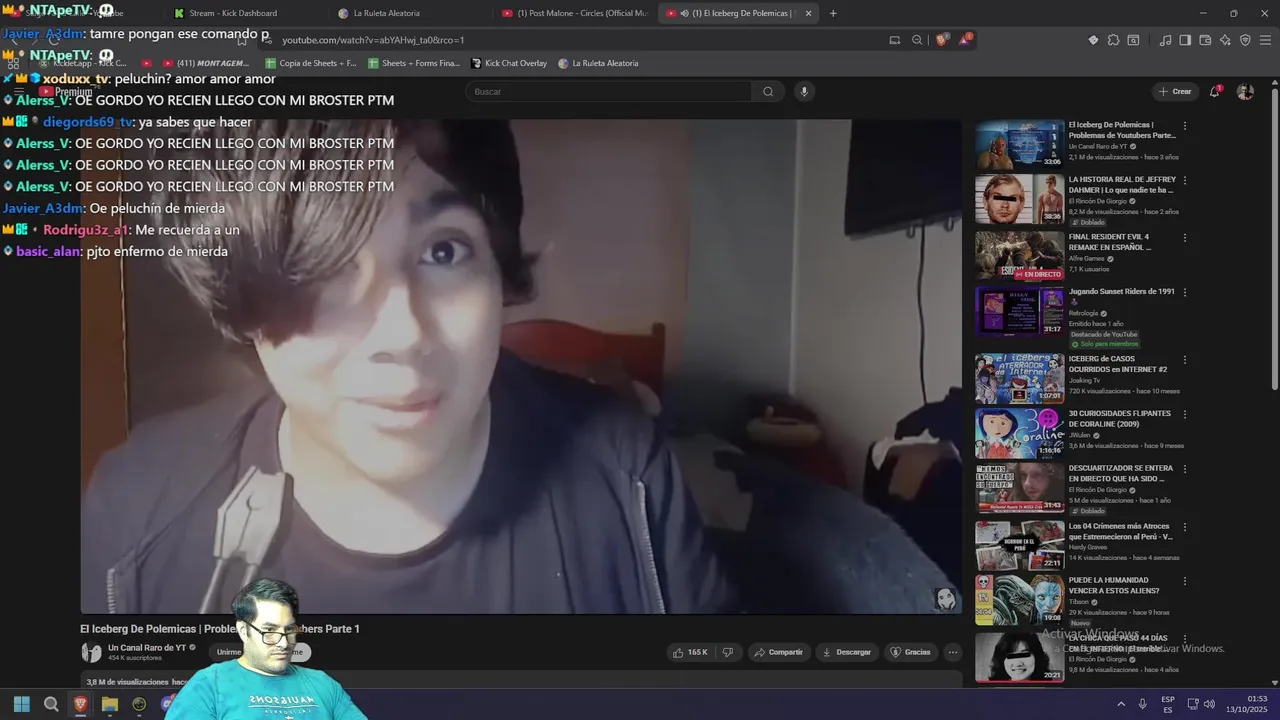Open 30 Curiosidades Flipantes de Coraline video
1280x720 pixels.
click(1020, 432)
